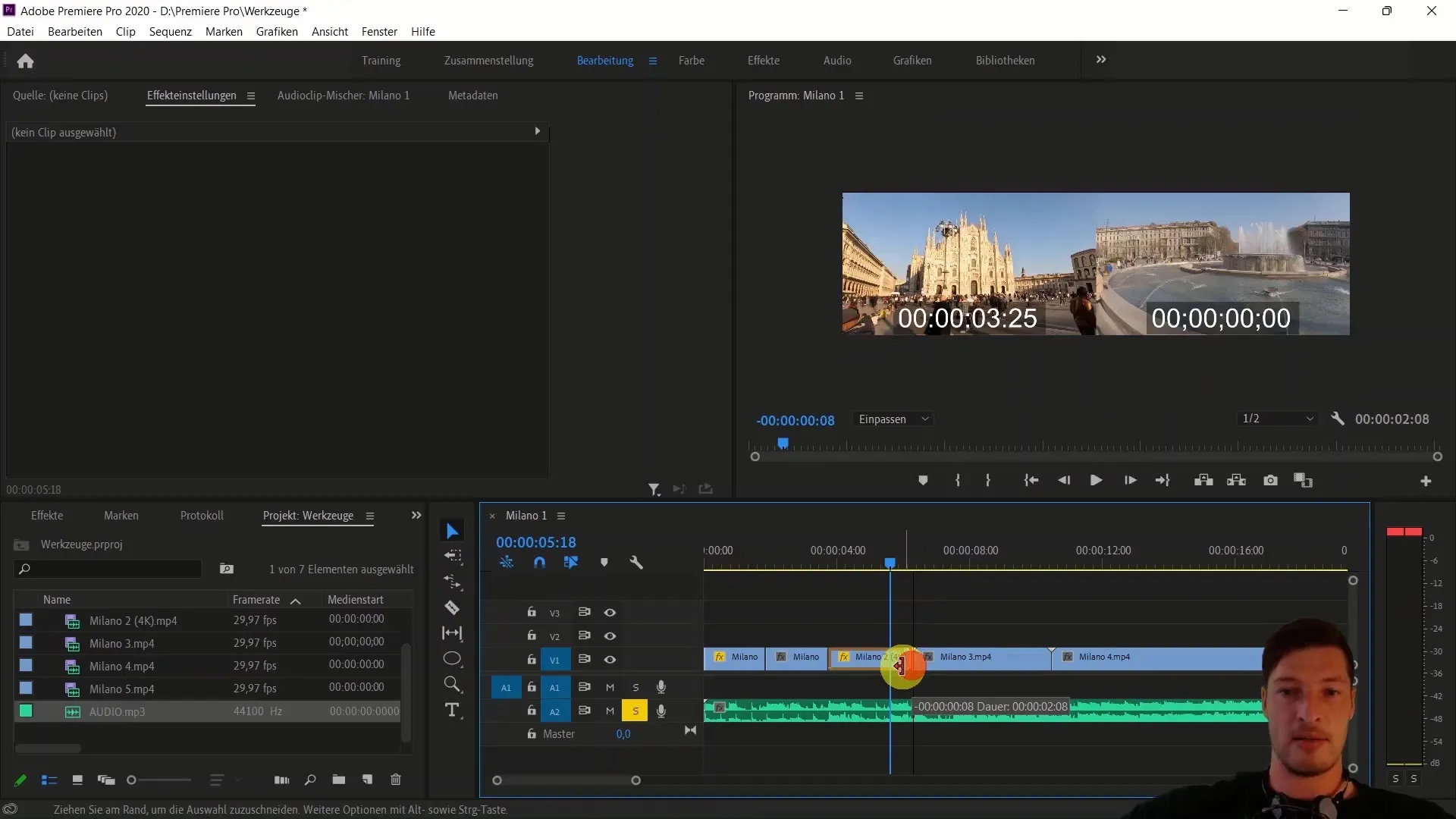Click Mark Out bracket button
Viewport: 1456px width, 819px height.
point(987,481)
